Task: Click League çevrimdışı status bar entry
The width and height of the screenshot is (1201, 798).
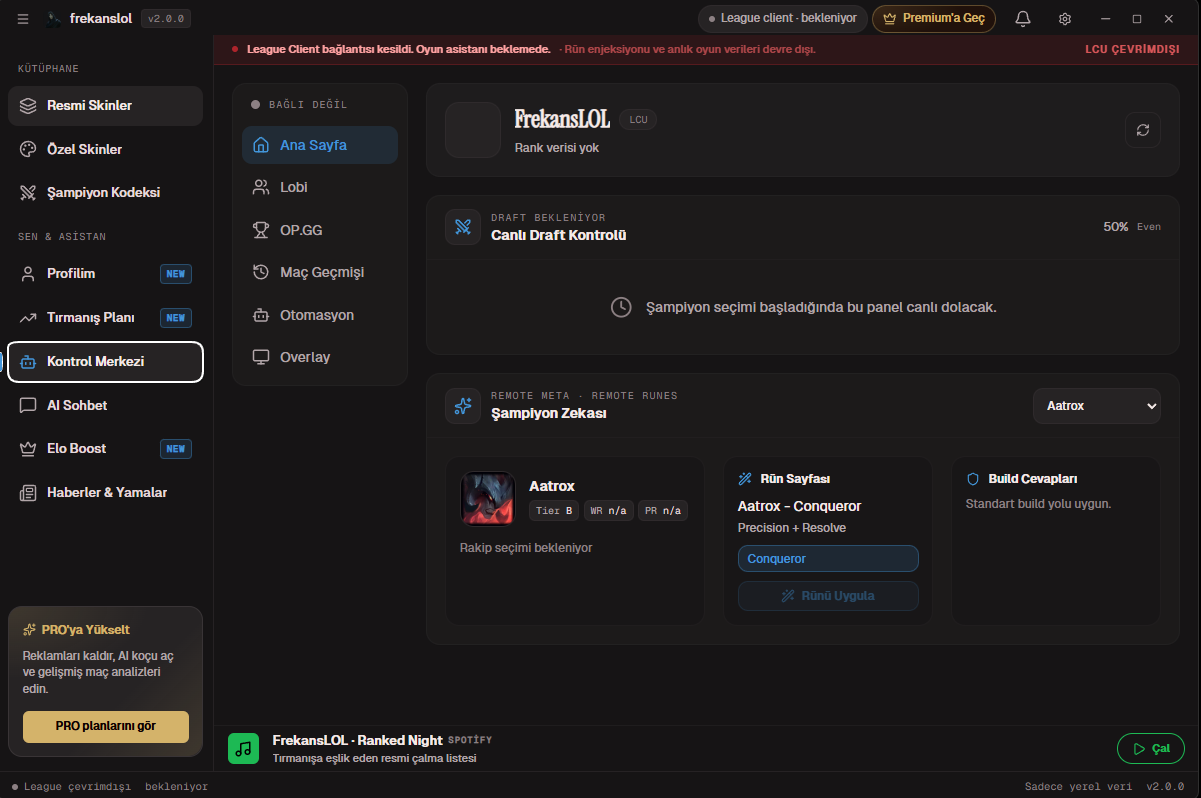Action: point(72,787)
